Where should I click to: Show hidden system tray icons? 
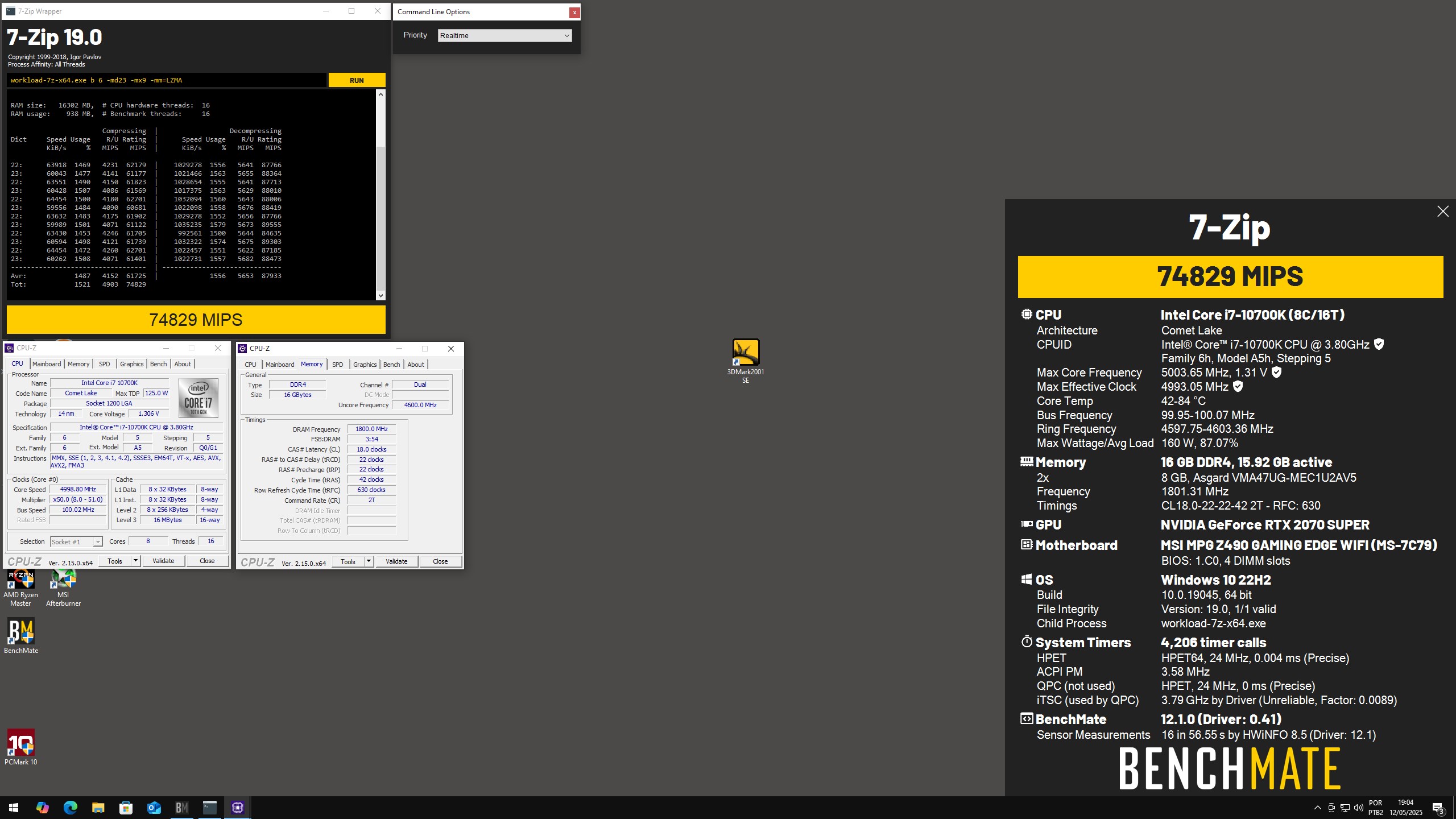[x=1318, y=808]
